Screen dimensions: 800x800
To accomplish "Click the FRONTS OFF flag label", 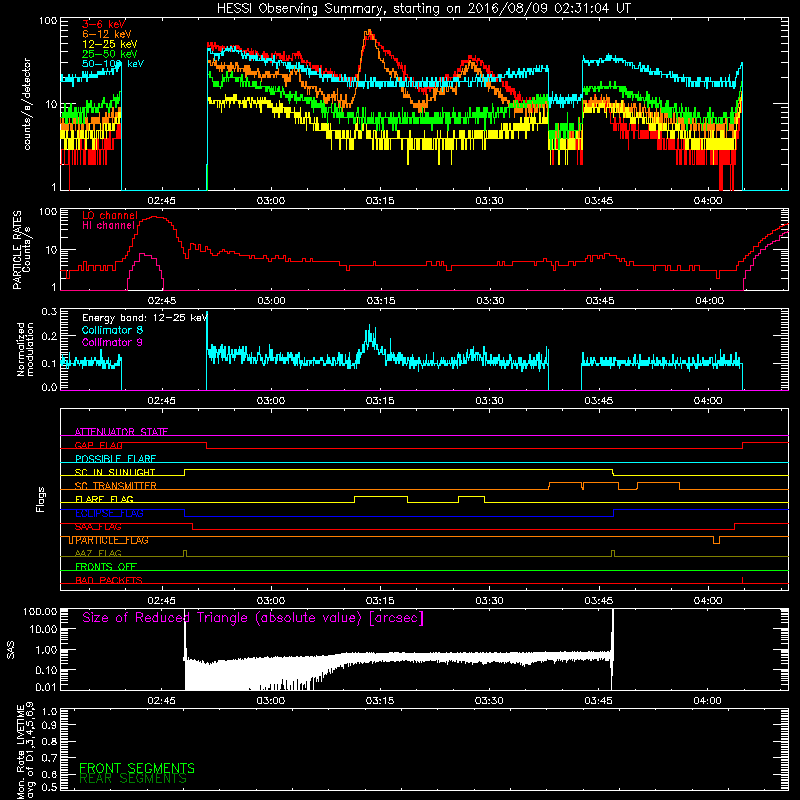I will click(106, 567).
